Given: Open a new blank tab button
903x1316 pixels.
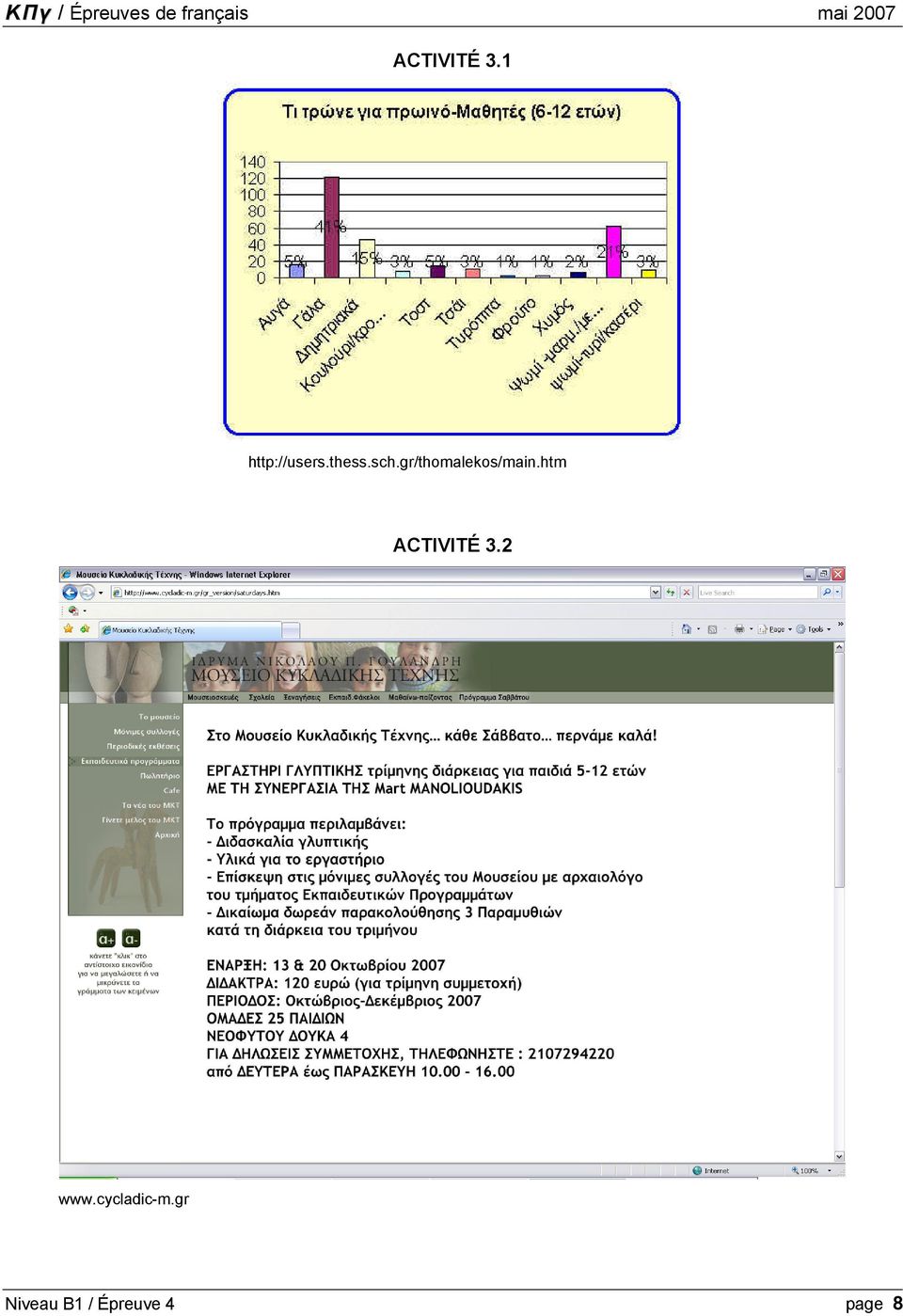Looking at the screenshot, I should [292, 629].
